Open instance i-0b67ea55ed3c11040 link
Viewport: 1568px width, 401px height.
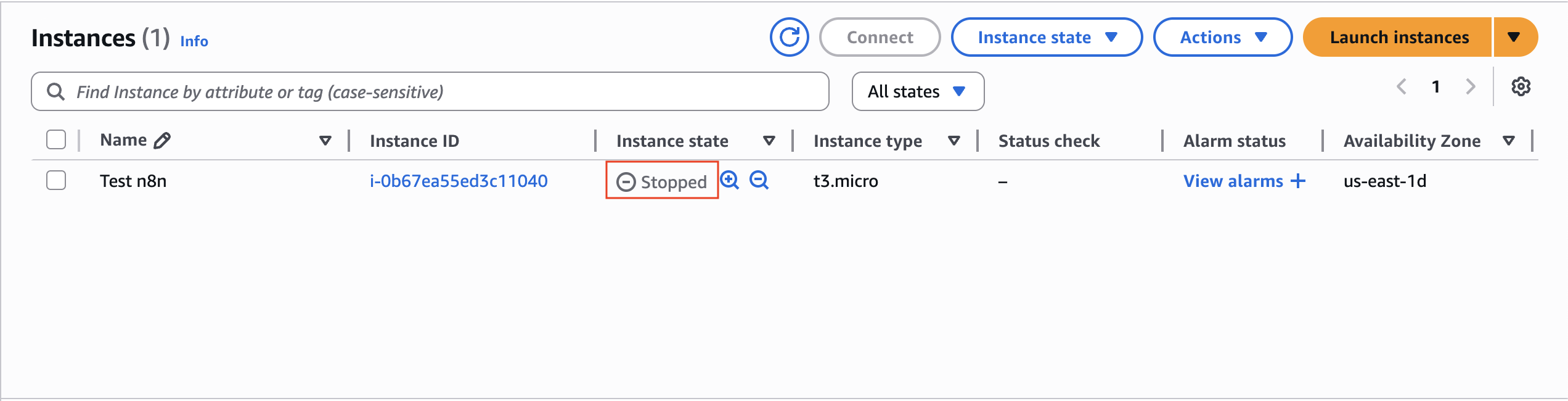click(x=459, y=181)
